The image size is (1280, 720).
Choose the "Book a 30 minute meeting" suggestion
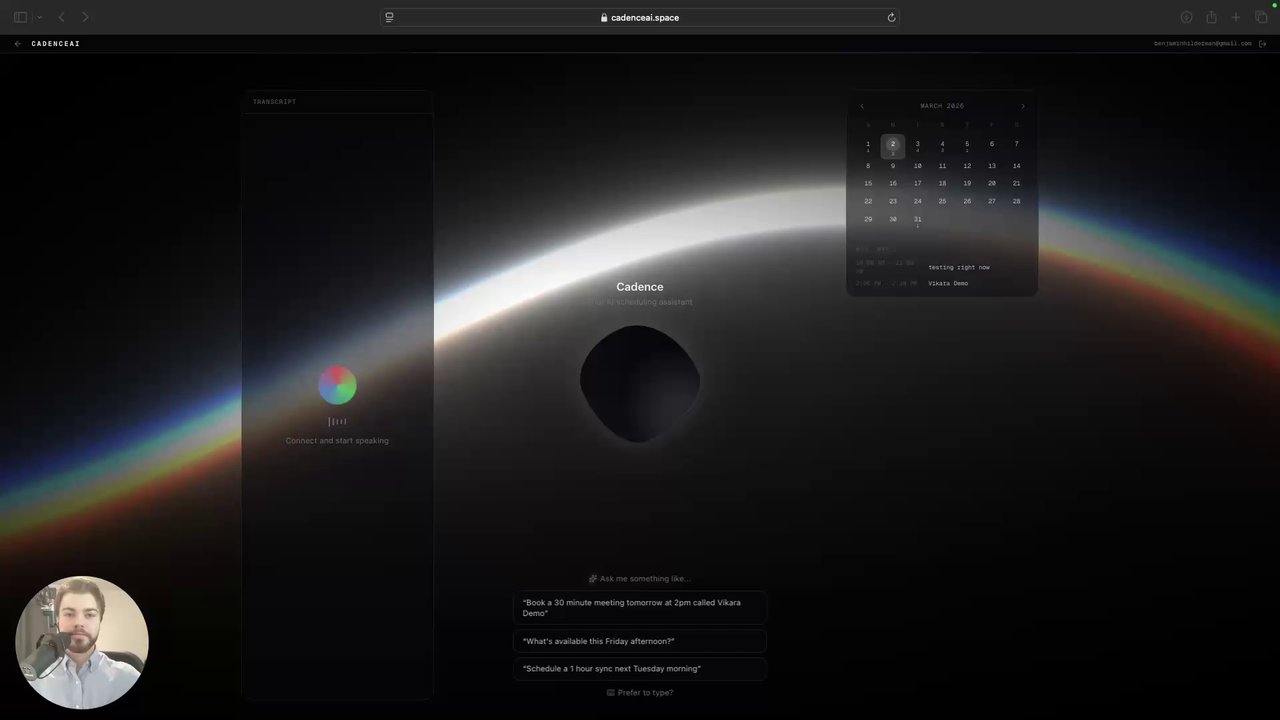coord(640,608)
